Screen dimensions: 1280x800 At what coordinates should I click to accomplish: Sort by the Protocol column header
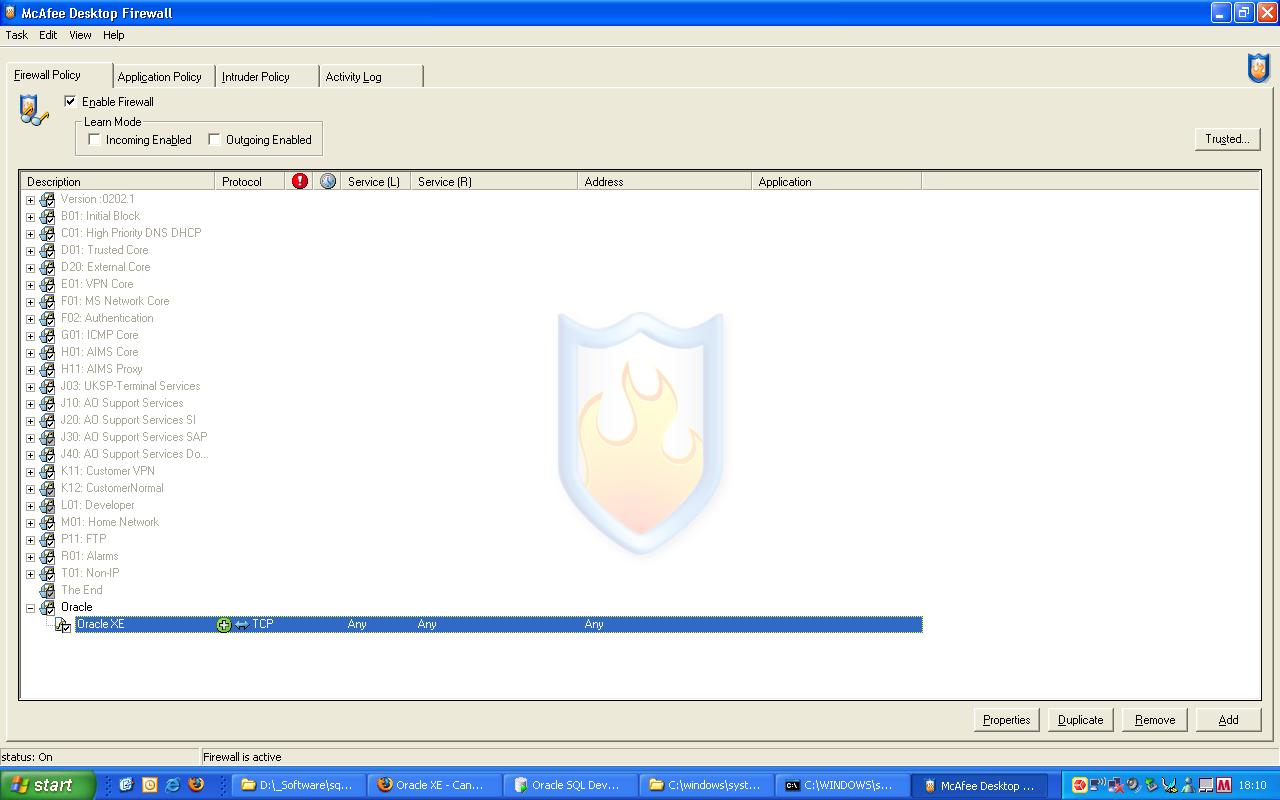point(250,181)
